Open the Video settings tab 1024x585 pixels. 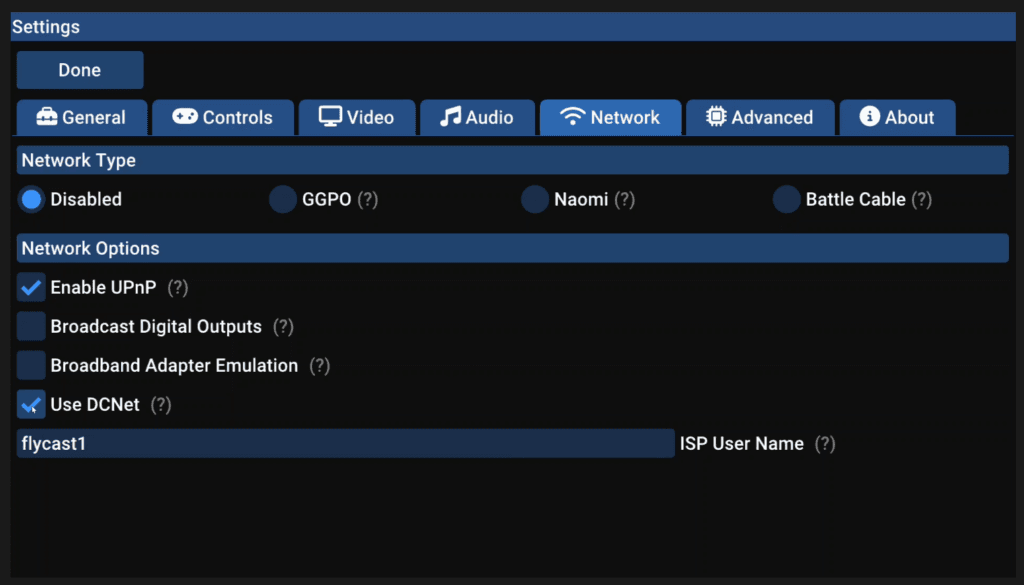click(357, 117)
